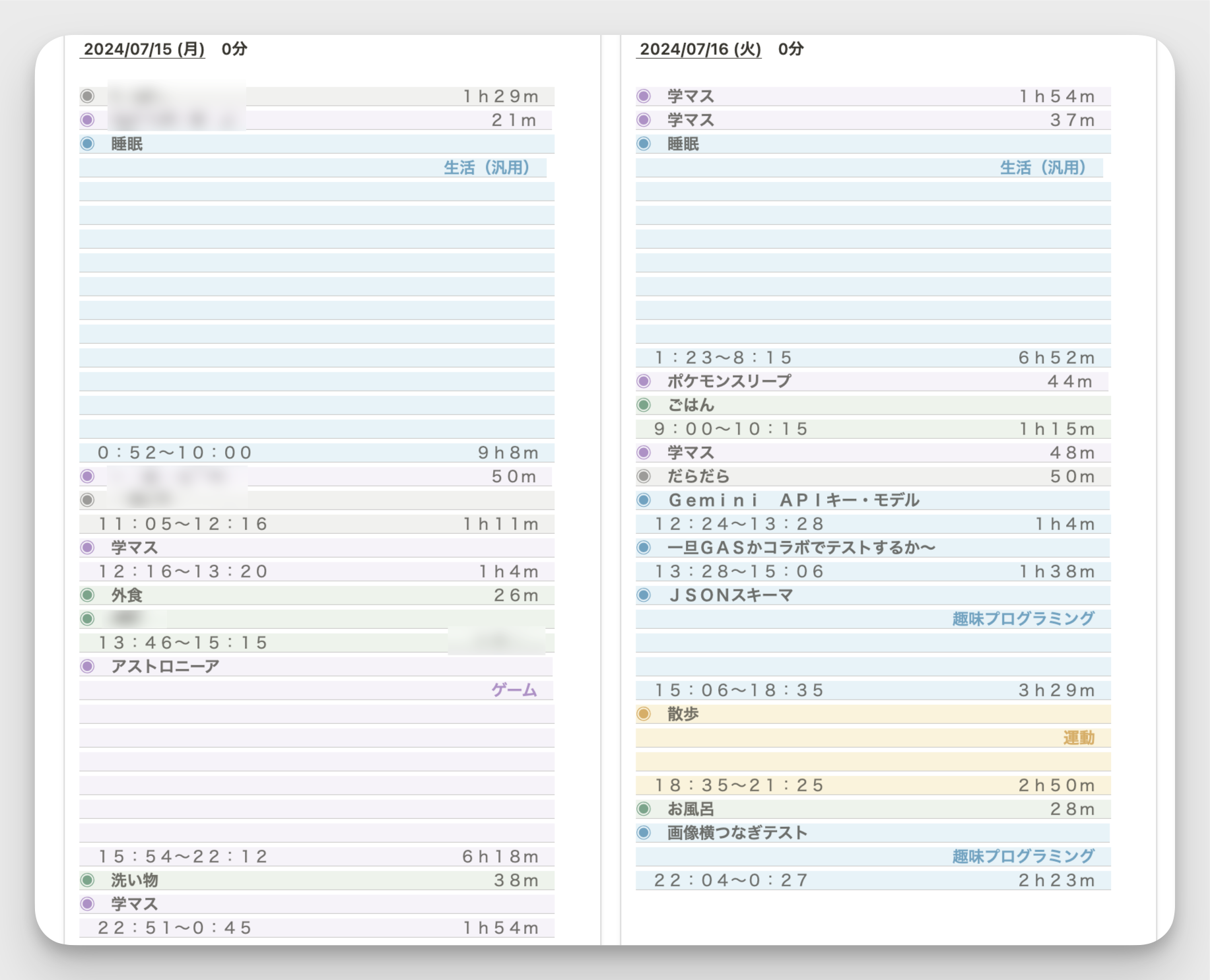Viewport: 1210px width, 980px height.
Task: Select the ゲーム category label
Action: point(514,690)
